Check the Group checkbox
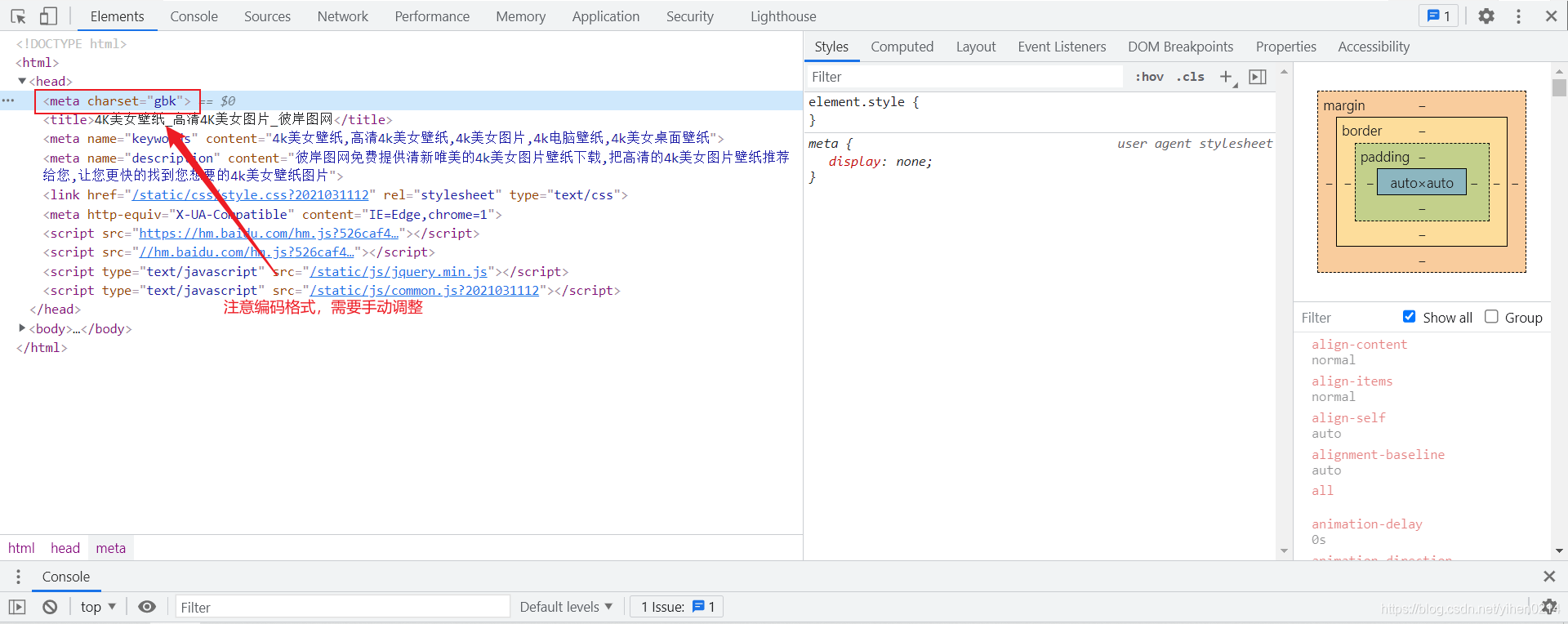 click(1491, 317)
